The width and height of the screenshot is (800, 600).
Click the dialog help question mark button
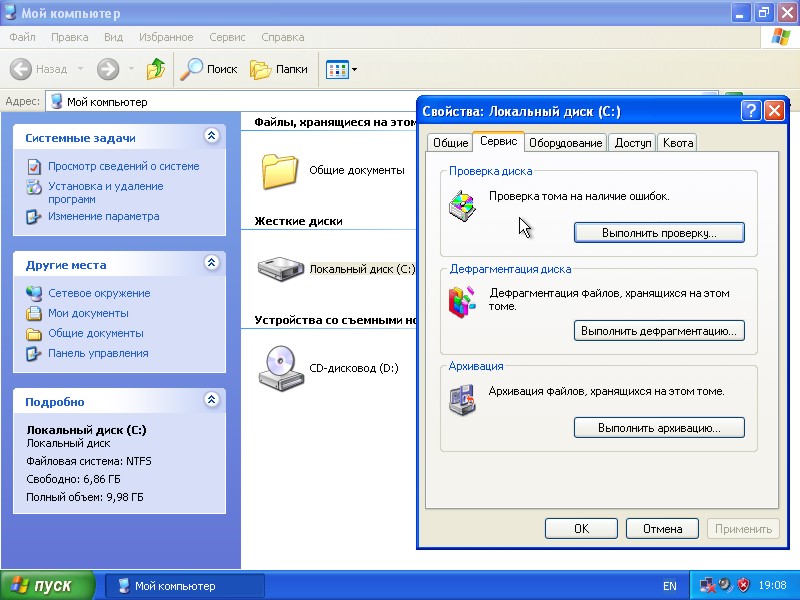point(751,110)
